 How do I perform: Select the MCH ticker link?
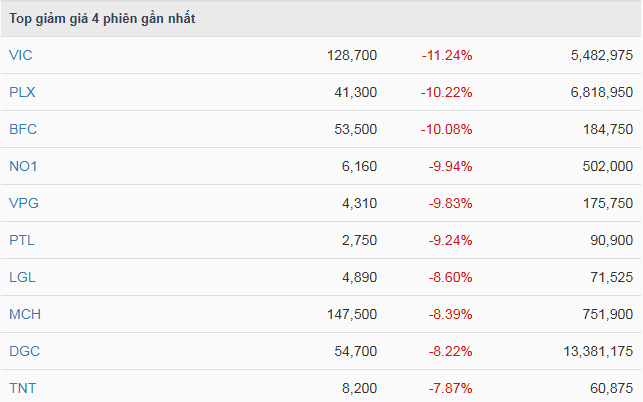coord(24,314)
